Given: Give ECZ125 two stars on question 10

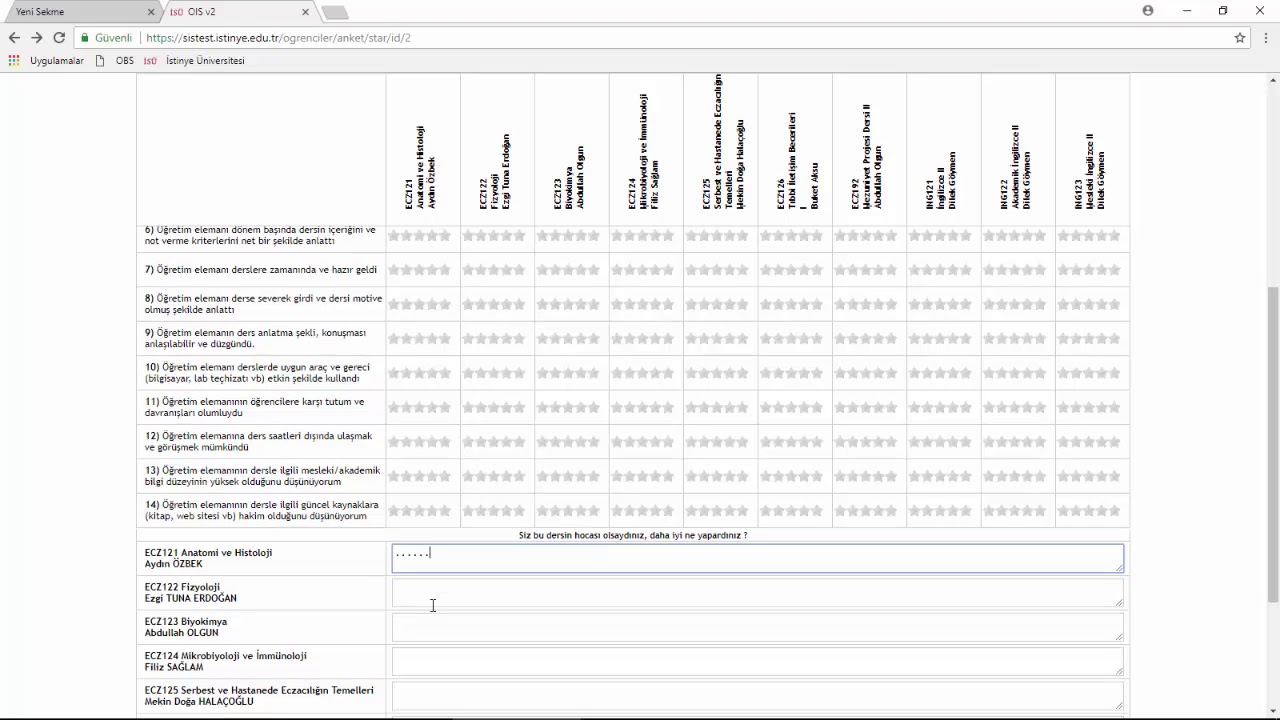Looking at the screenshot, I should point(705,373).
